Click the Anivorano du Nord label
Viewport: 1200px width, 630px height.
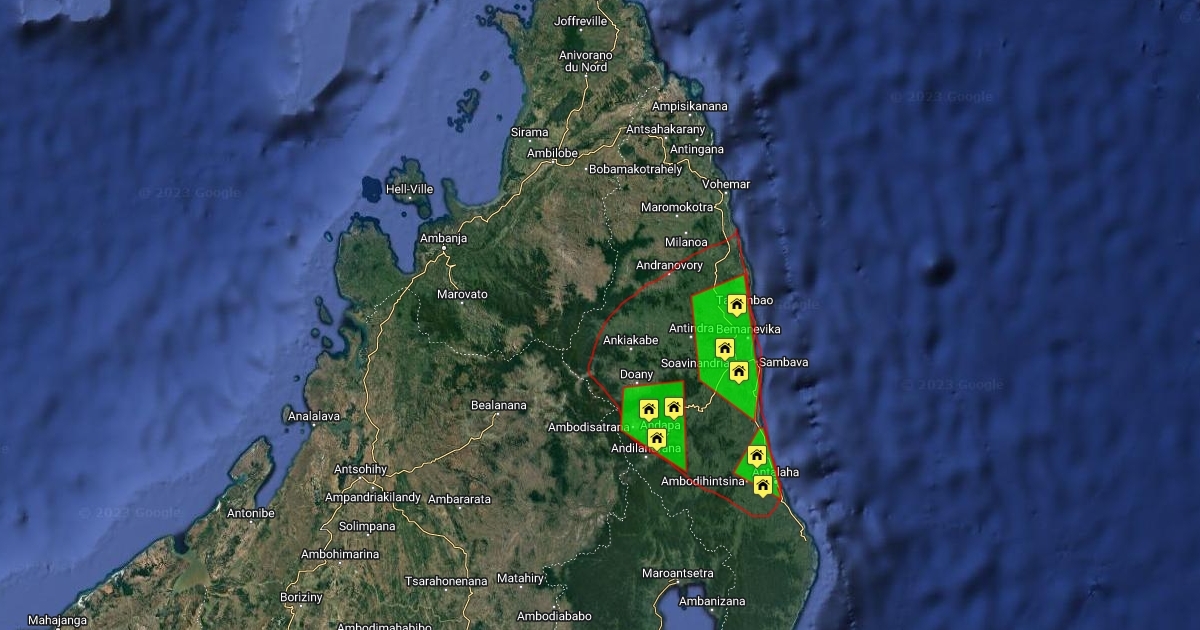(585, 61)
